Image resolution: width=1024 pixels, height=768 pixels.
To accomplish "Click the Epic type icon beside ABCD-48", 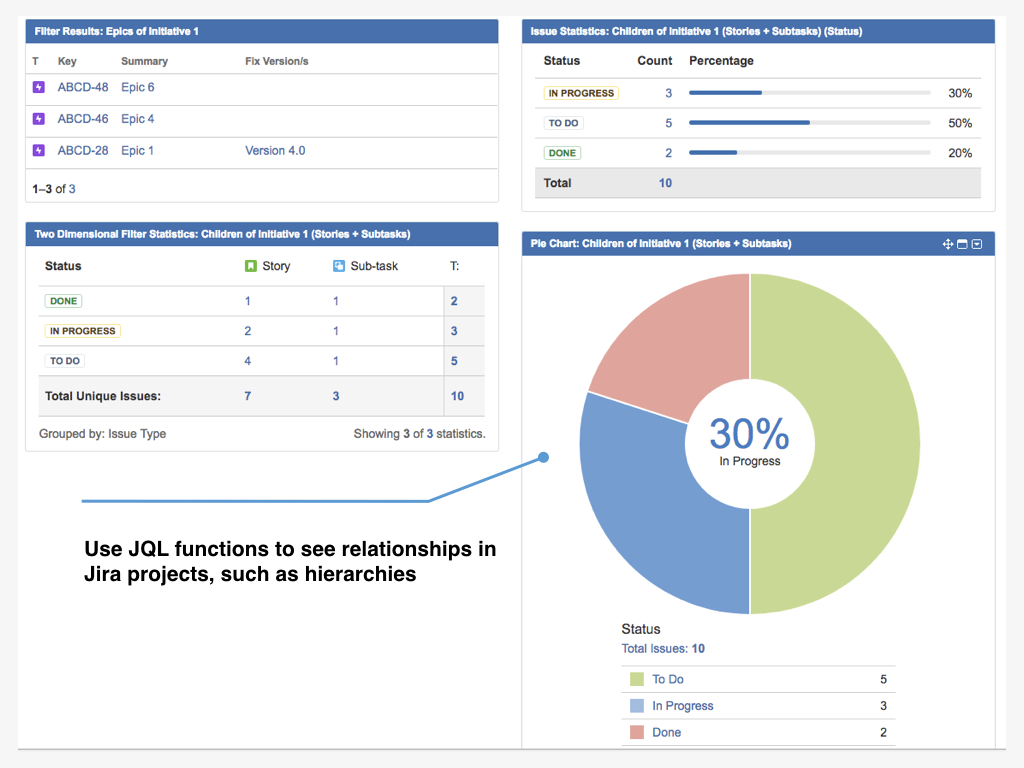I will tap(38, 87).
